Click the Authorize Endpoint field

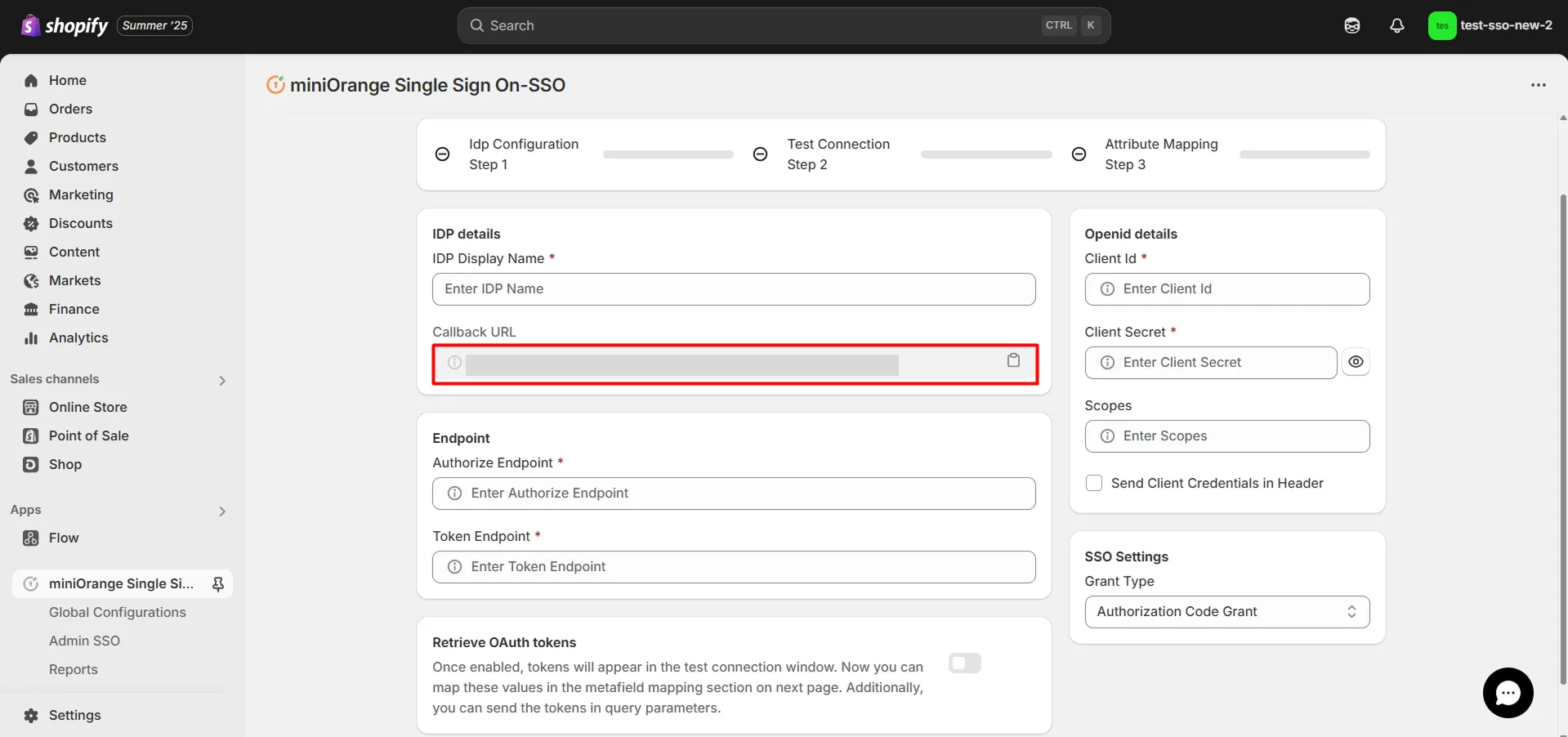tap(734, 494)
